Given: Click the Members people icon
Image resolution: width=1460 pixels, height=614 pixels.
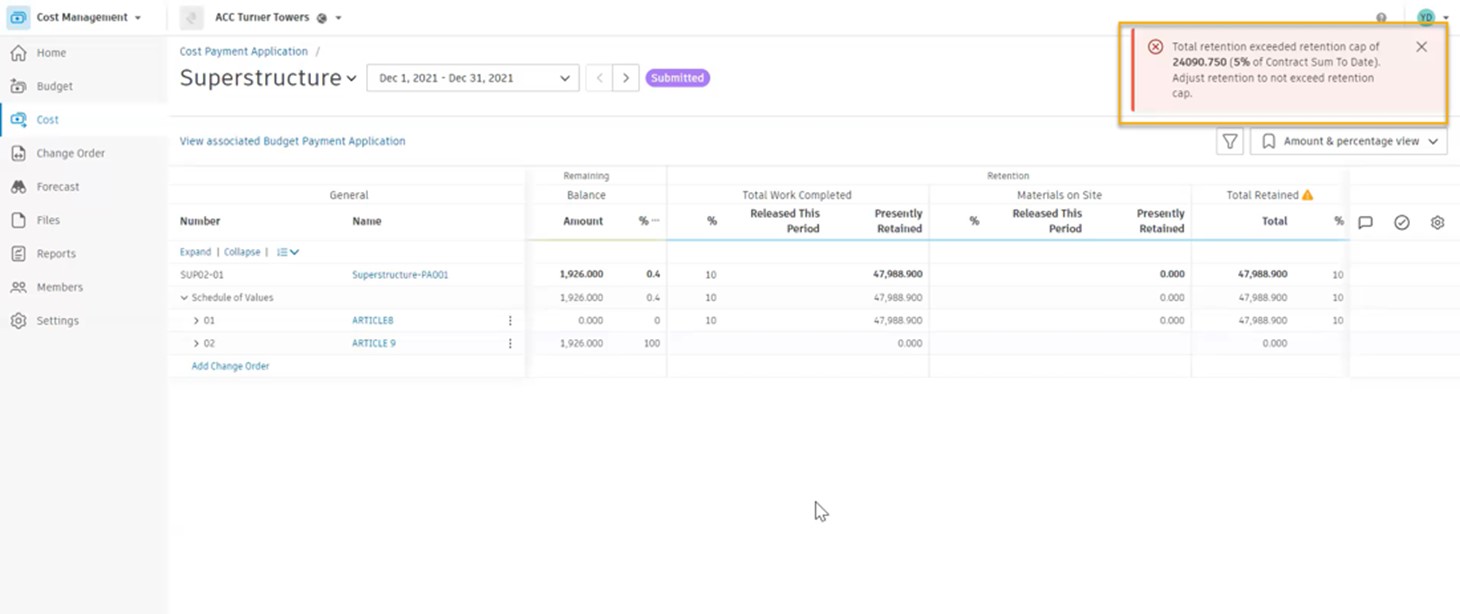Looking at the screenshot, I should 18,287.
